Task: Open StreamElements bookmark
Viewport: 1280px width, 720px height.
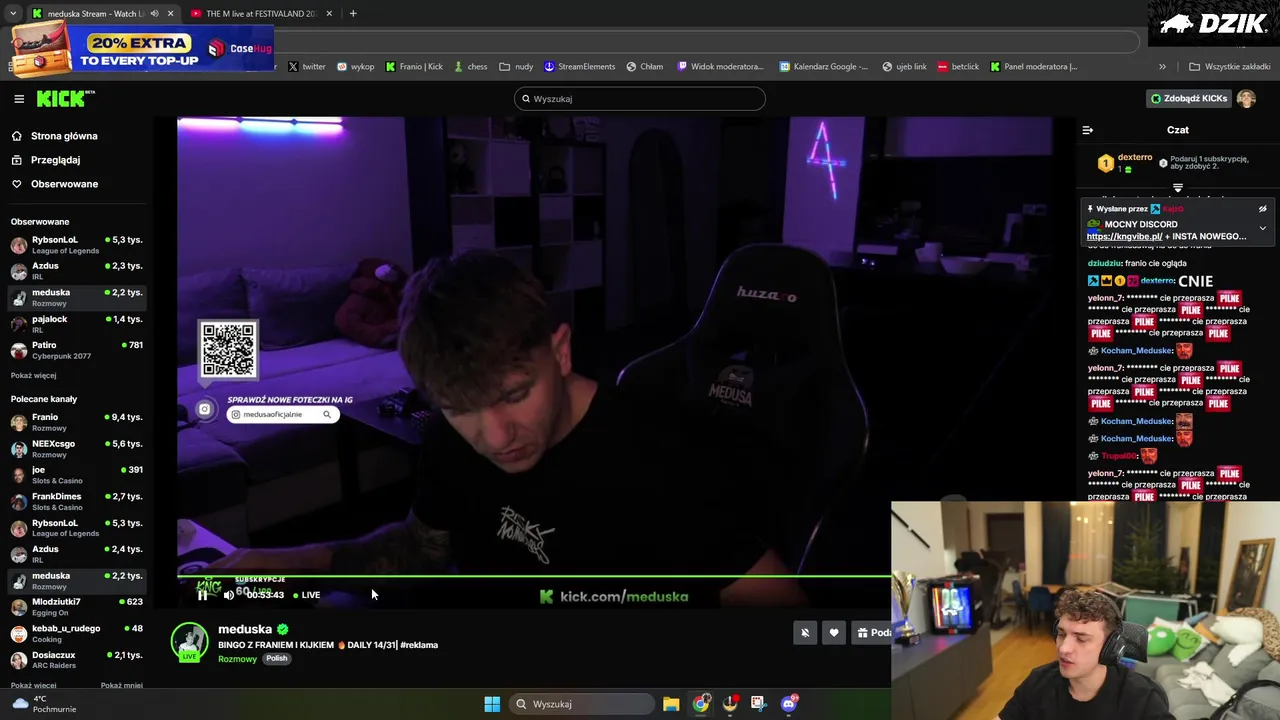Action: tap(579, 67)
